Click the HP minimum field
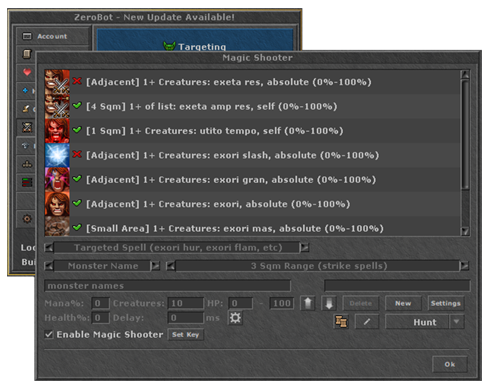The height and width of the screenshot is (390, 490). [240, 303]
